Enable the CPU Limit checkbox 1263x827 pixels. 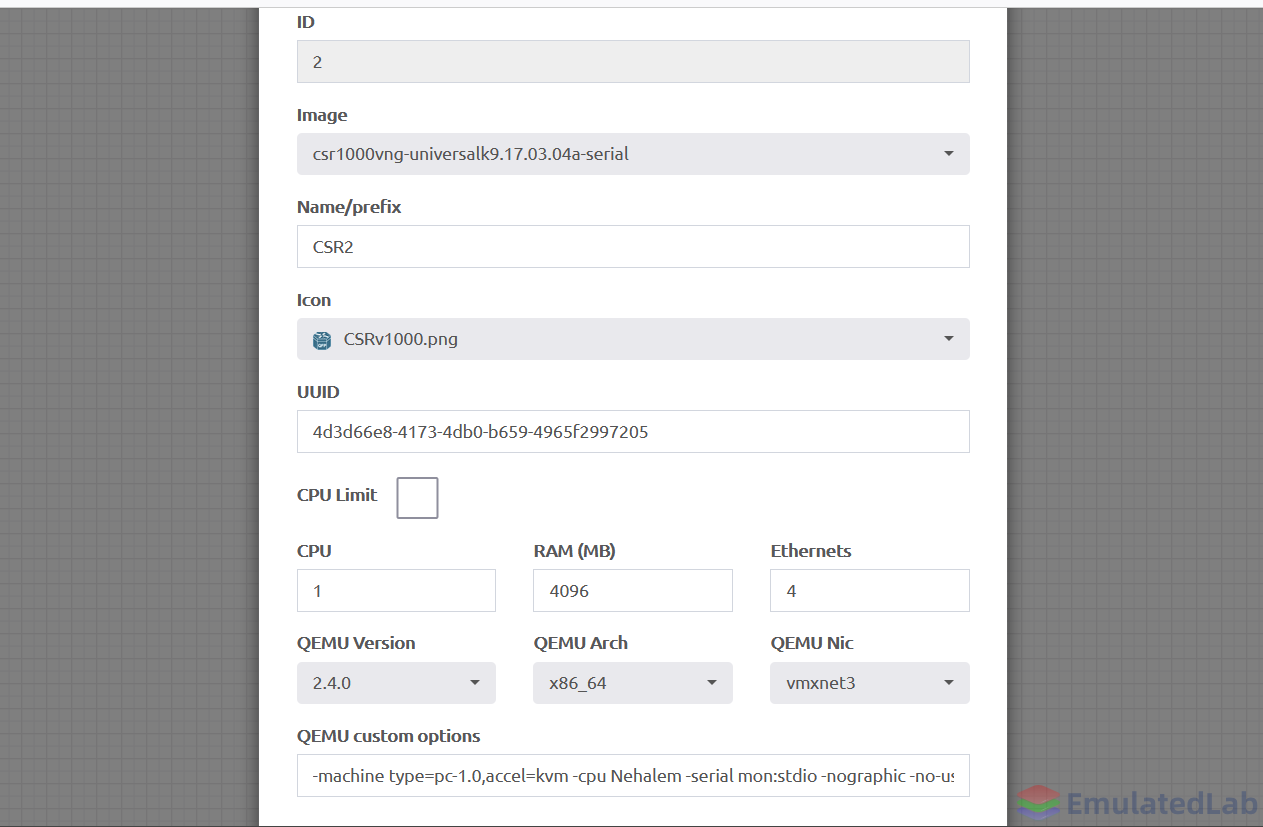(417, 498)
